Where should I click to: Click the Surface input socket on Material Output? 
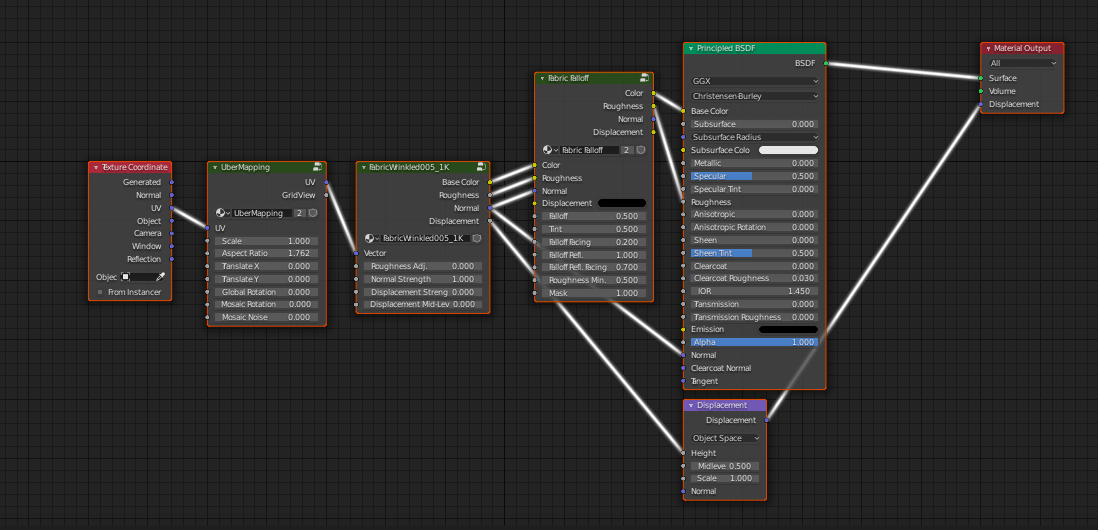point(981,78)
